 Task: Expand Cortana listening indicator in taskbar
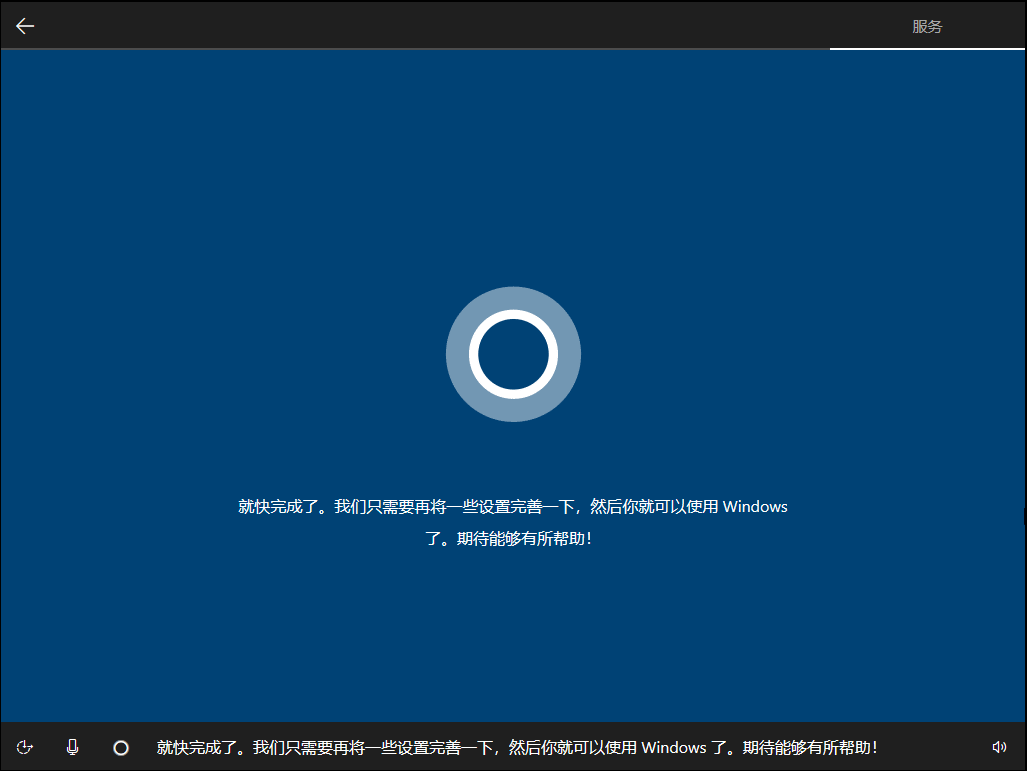pyautogui.click(x=120, y=747)
